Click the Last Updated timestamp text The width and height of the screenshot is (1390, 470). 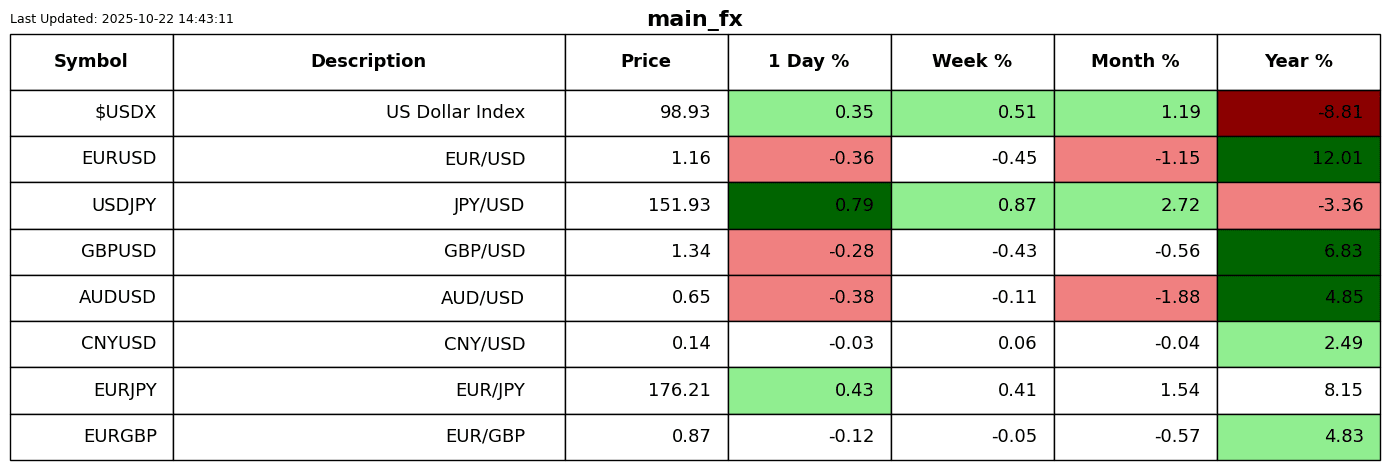122,19
